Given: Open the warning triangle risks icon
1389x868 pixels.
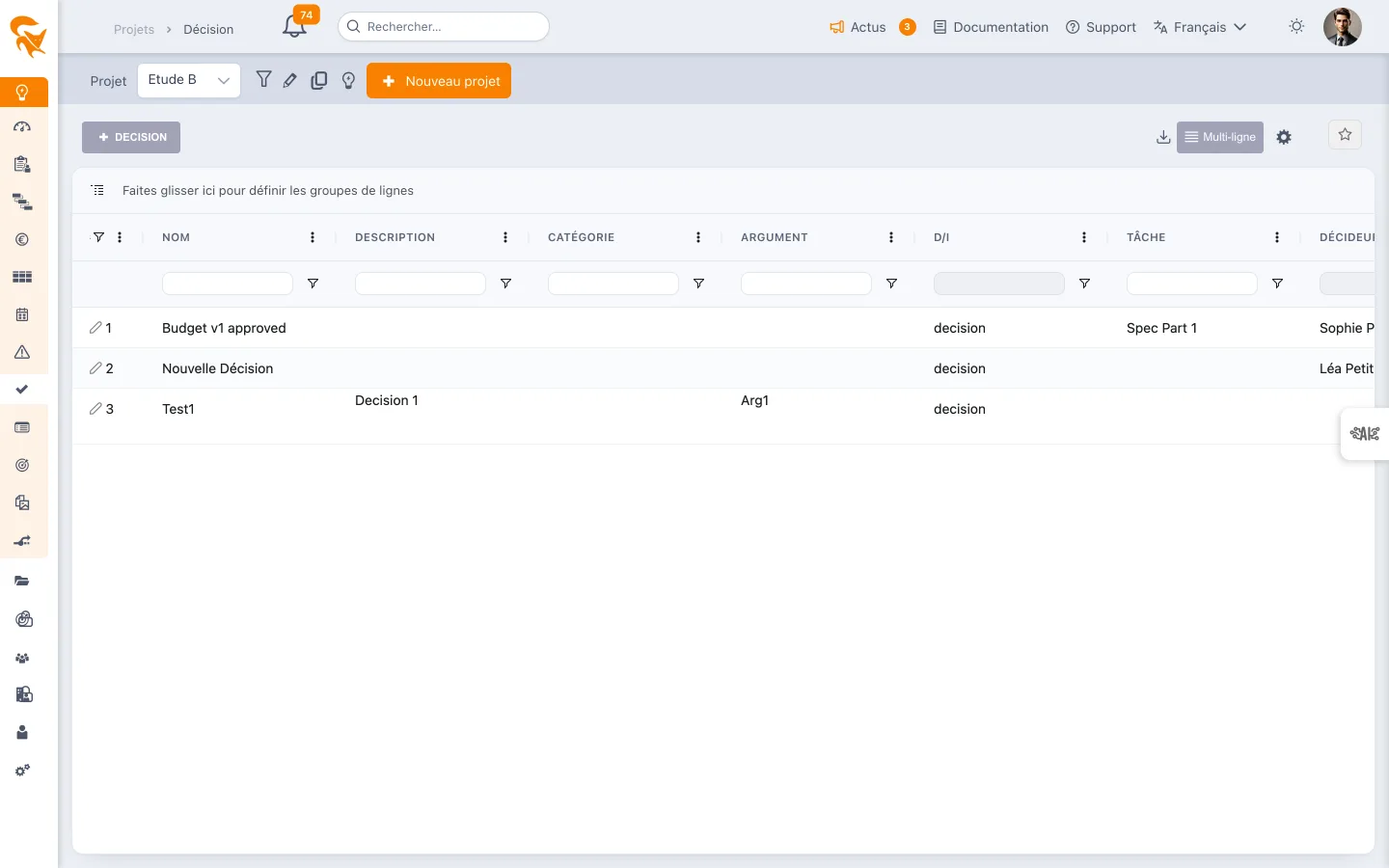Looking at the screenshot, I should [22, 352].
